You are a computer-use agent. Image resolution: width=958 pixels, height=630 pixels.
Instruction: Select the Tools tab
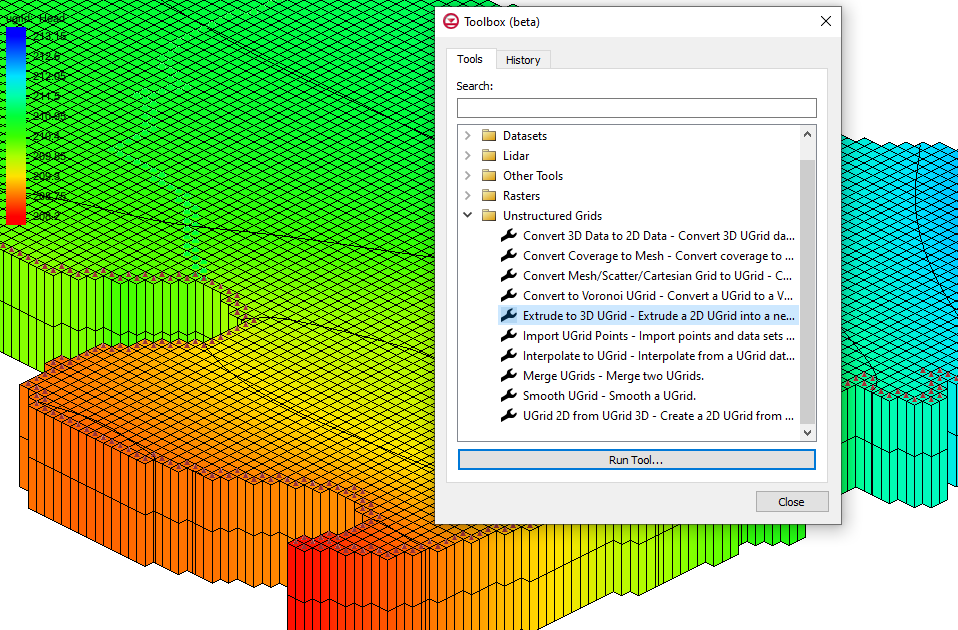click(470, 59)
